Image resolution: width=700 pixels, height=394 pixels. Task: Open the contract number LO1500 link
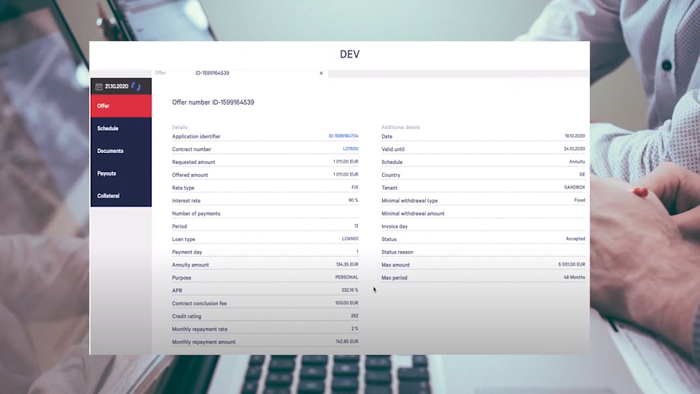click(x=350, y=149)
